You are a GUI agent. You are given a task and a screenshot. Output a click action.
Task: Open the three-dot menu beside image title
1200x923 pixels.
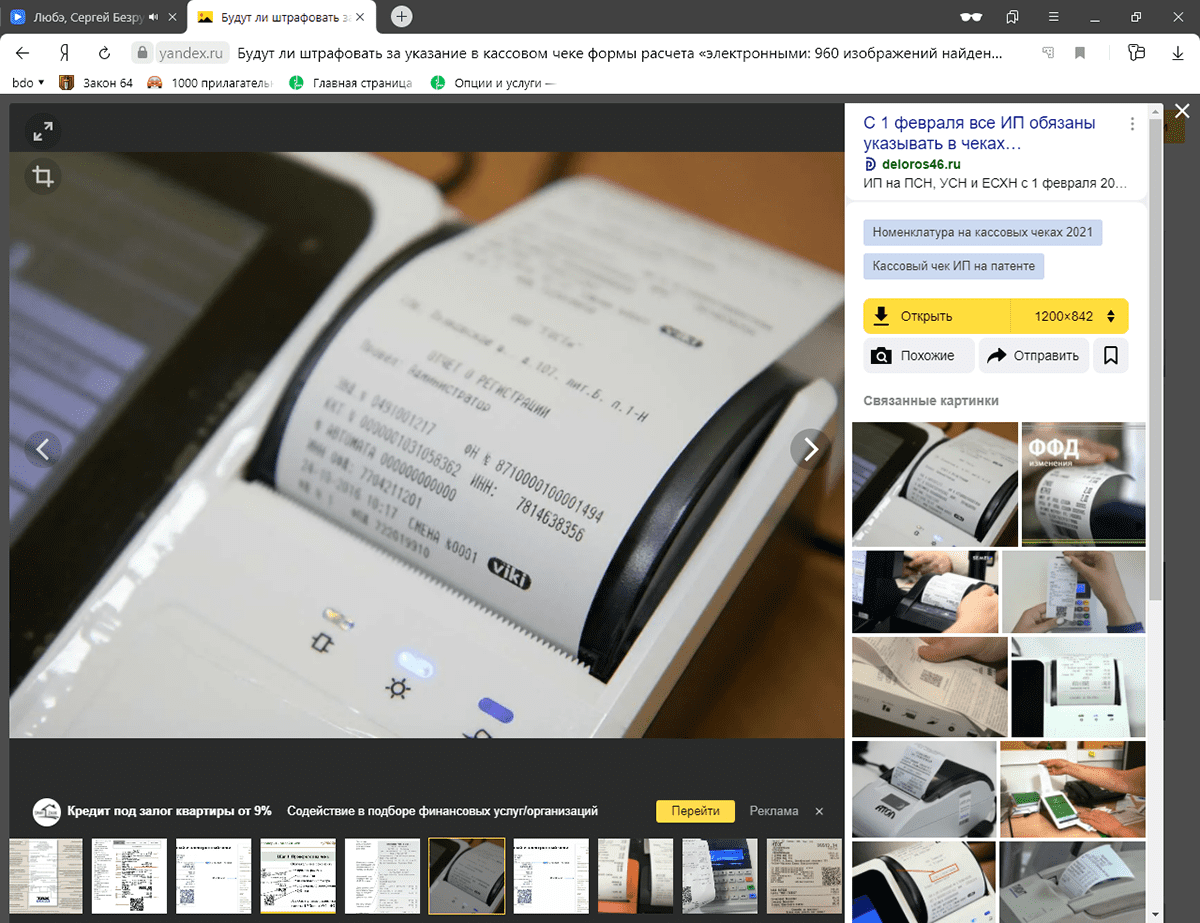1132,124
